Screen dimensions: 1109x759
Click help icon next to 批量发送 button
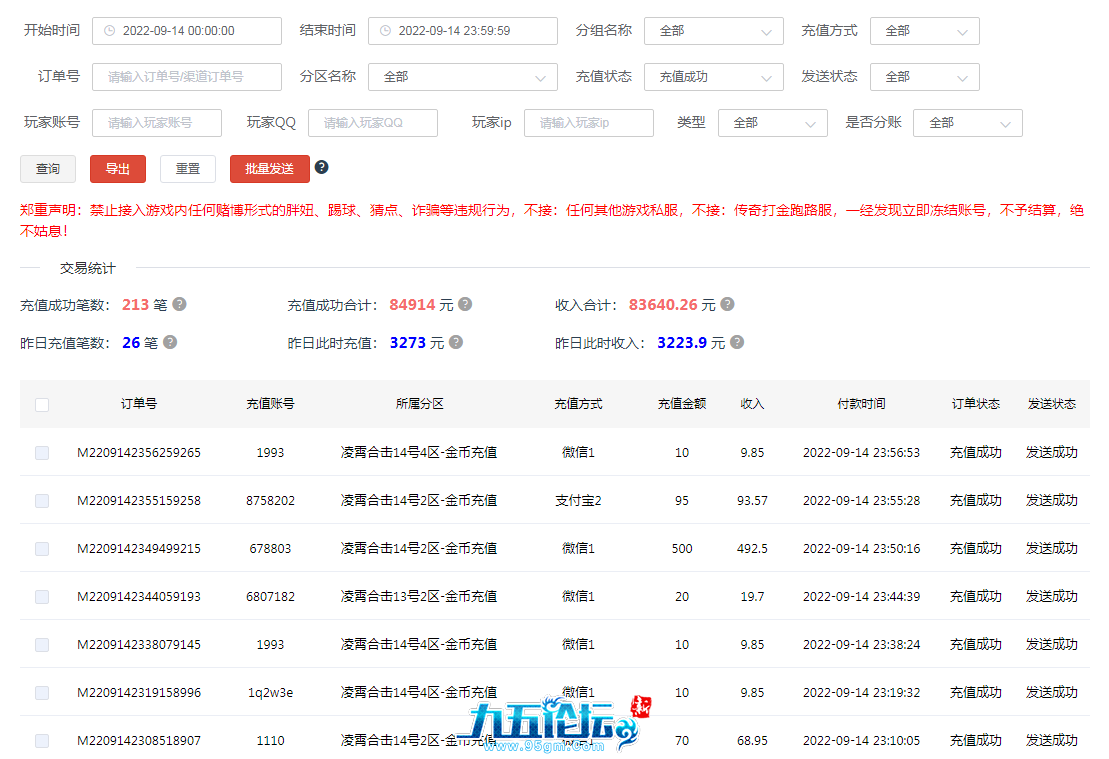(x=321, y=167)
